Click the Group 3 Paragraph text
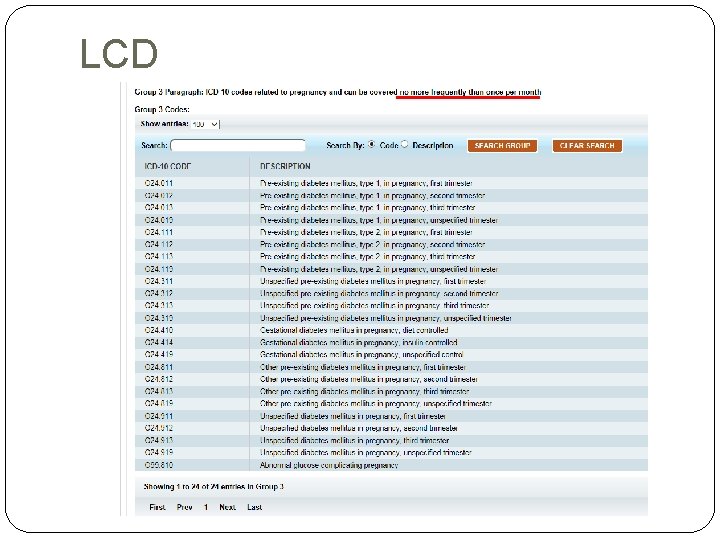Image resolution: width=720 pixels, height=540 pixels. (338, 92)
